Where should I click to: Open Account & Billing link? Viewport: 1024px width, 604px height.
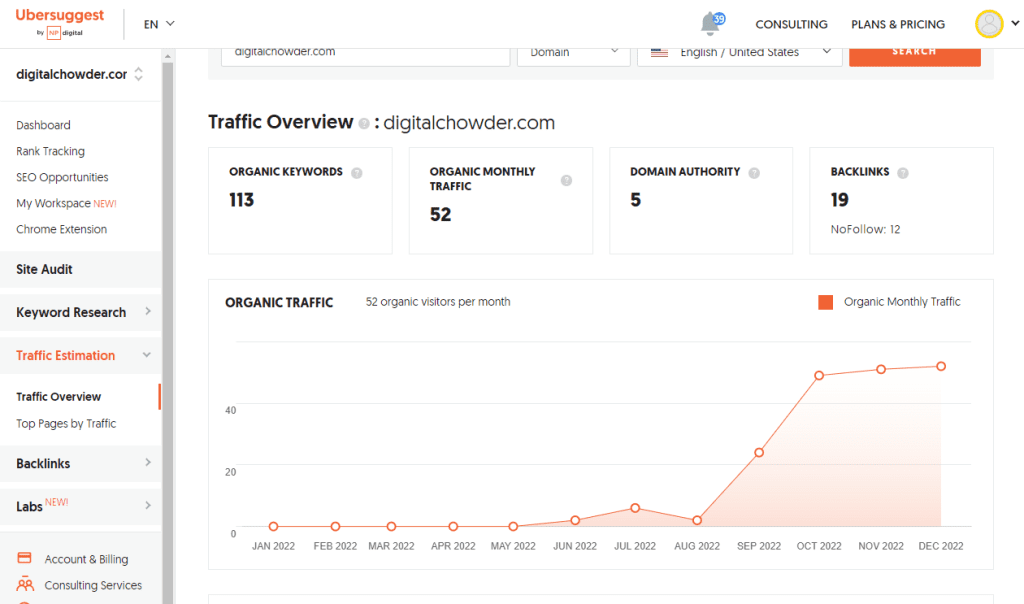pyautogui.click(x=86, y=559)
